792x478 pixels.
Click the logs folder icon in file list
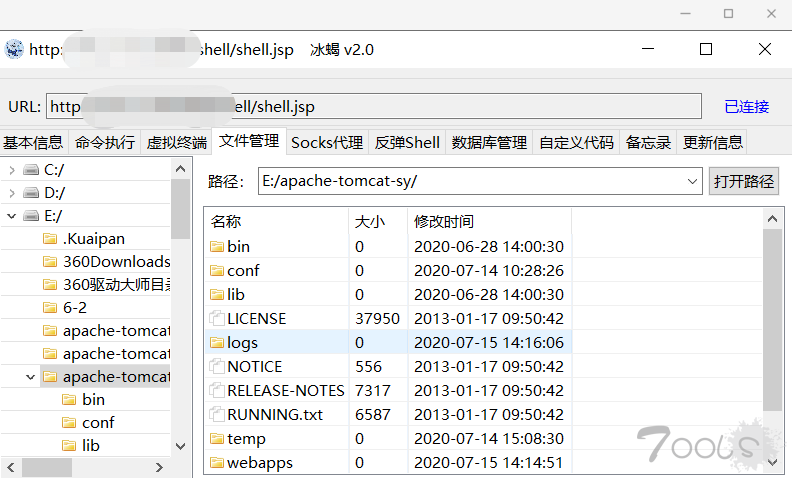click(217, 343)
